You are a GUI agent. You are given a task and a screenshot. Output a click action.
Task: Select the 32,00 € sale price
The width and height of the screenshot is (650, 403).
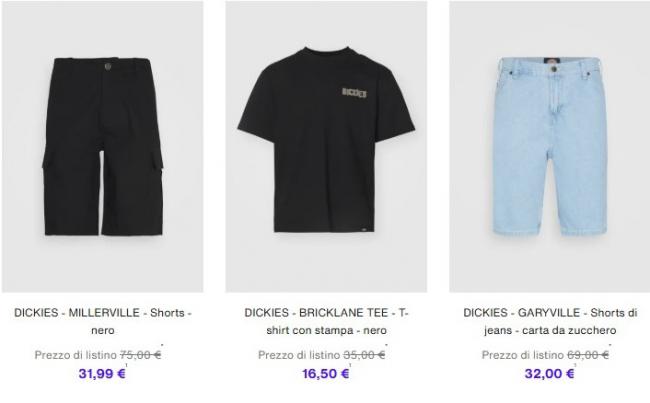(x=549, y=374)
